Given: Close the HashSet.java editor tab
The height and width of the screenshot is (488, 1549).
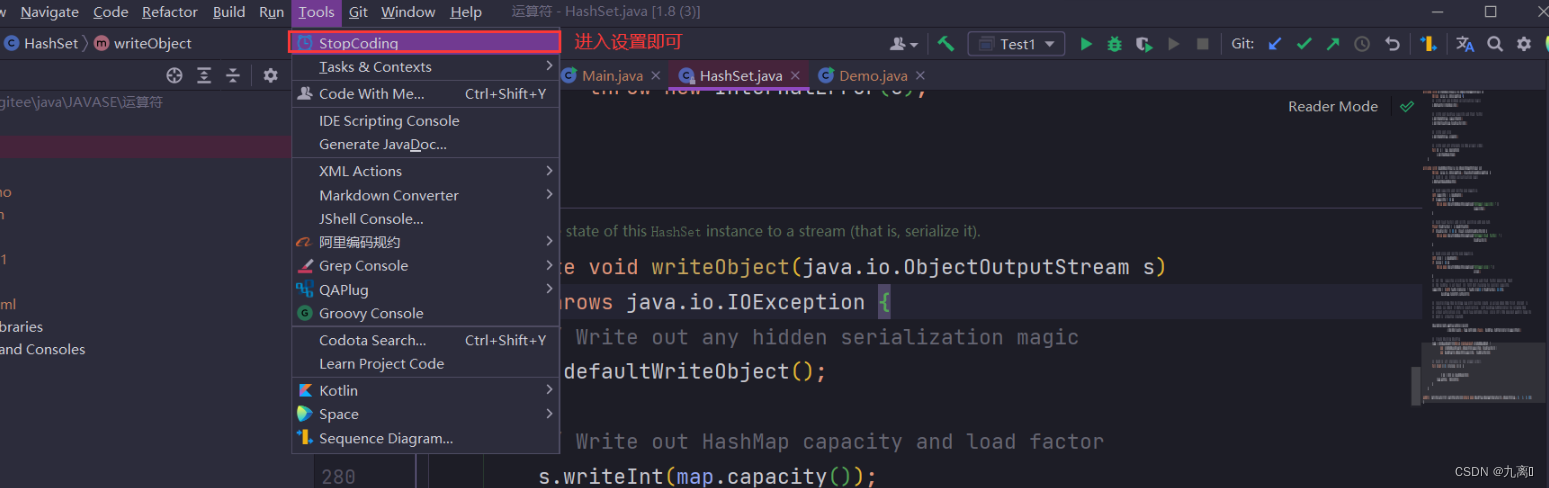Looking at the screenshot, I should [795, 76].
